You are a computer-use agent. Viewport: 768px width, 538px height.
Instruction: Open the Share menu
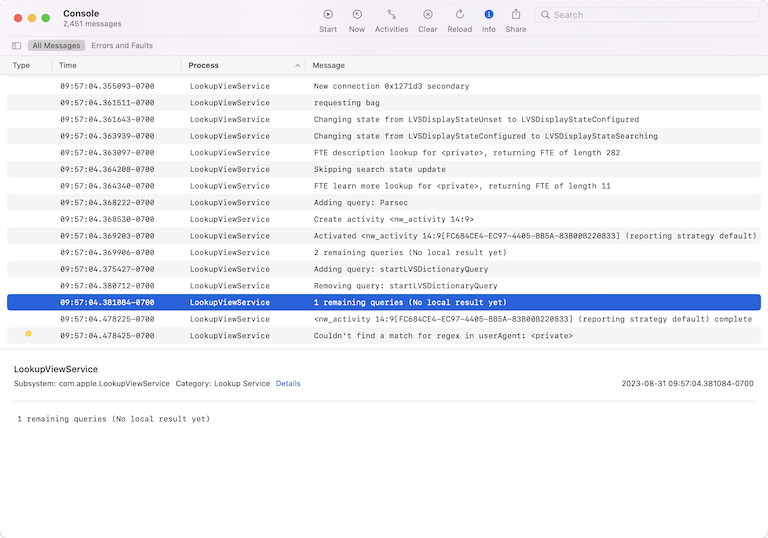click(x=516, y=21)
